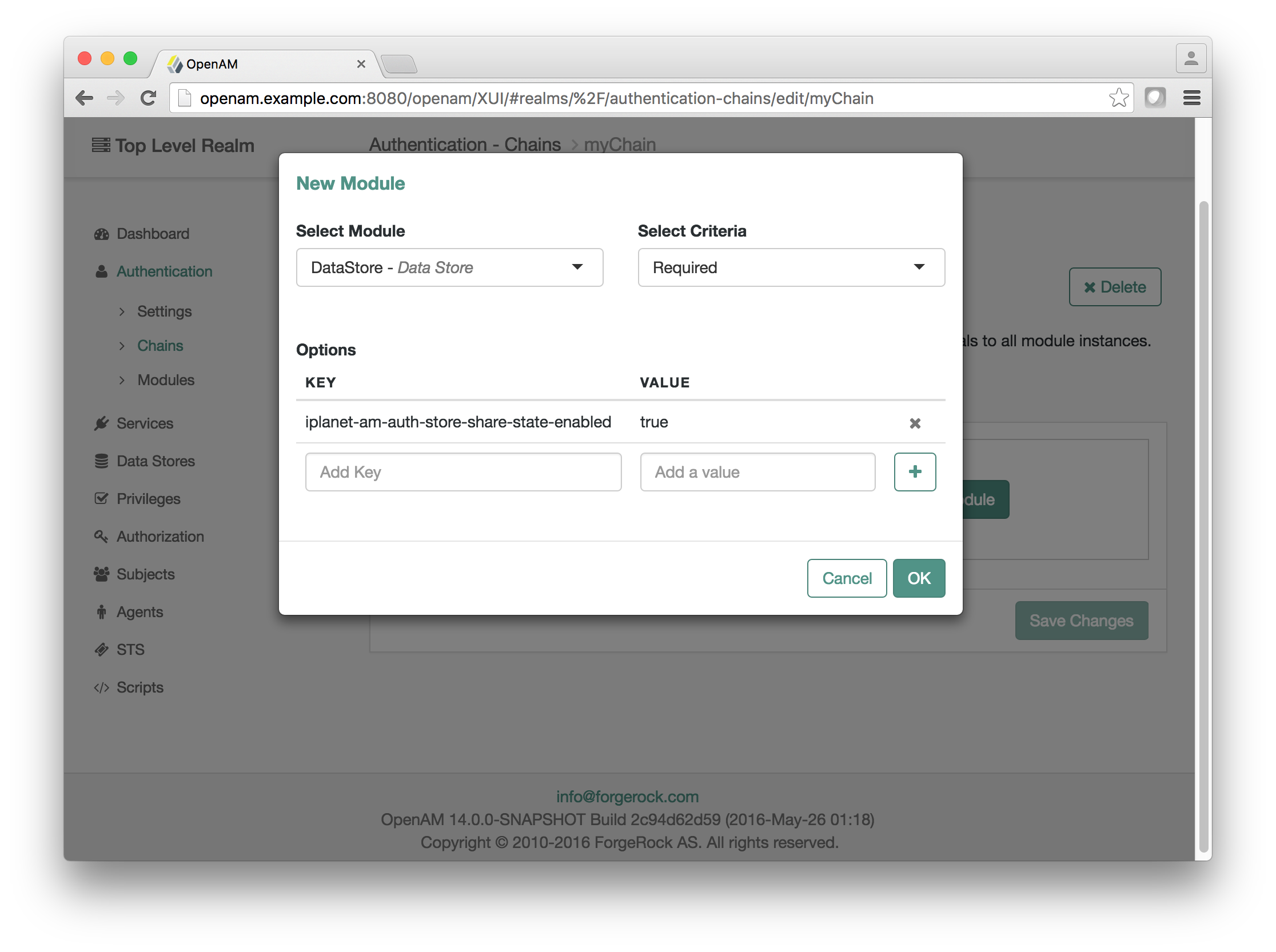Add the option with plus button
The width and height of the screenshot is (1276, 952).
pyautogui.click(x=915, y=471)
